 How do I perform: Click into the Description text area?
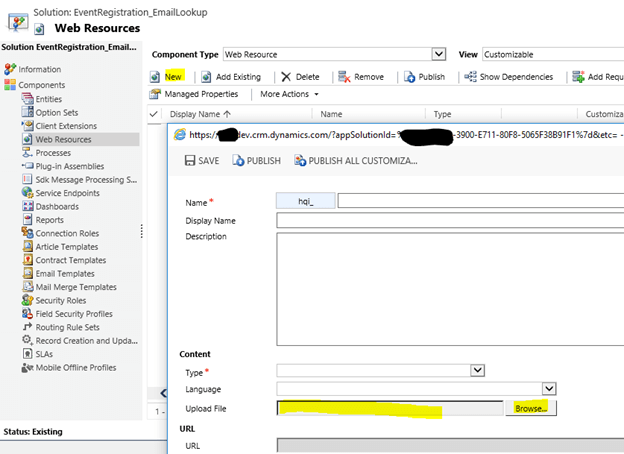[x=450, y=289]
